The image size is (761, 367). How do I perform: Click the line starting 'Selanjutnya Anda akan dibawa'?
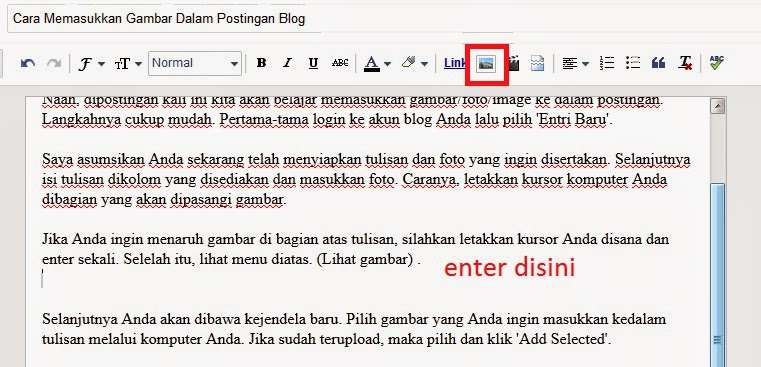click(354, 319)
